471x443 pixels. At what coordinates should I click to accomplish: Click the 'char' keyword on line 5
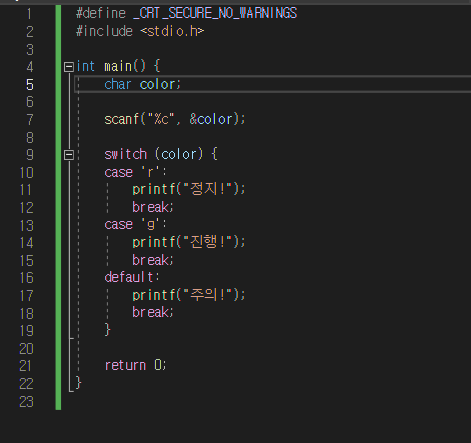pos(118,84)
